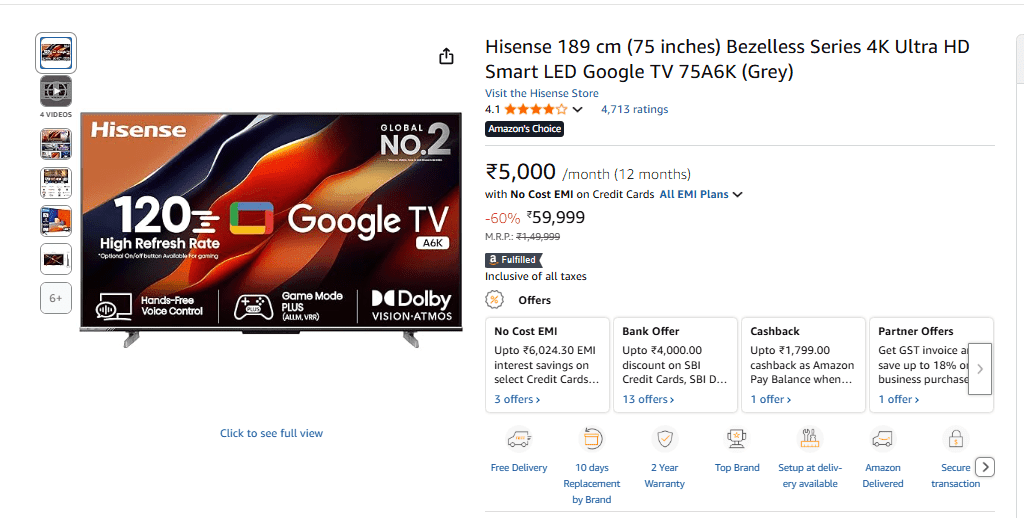Select the first product thumbnail image
The image size is (1024, 518).
56,53
